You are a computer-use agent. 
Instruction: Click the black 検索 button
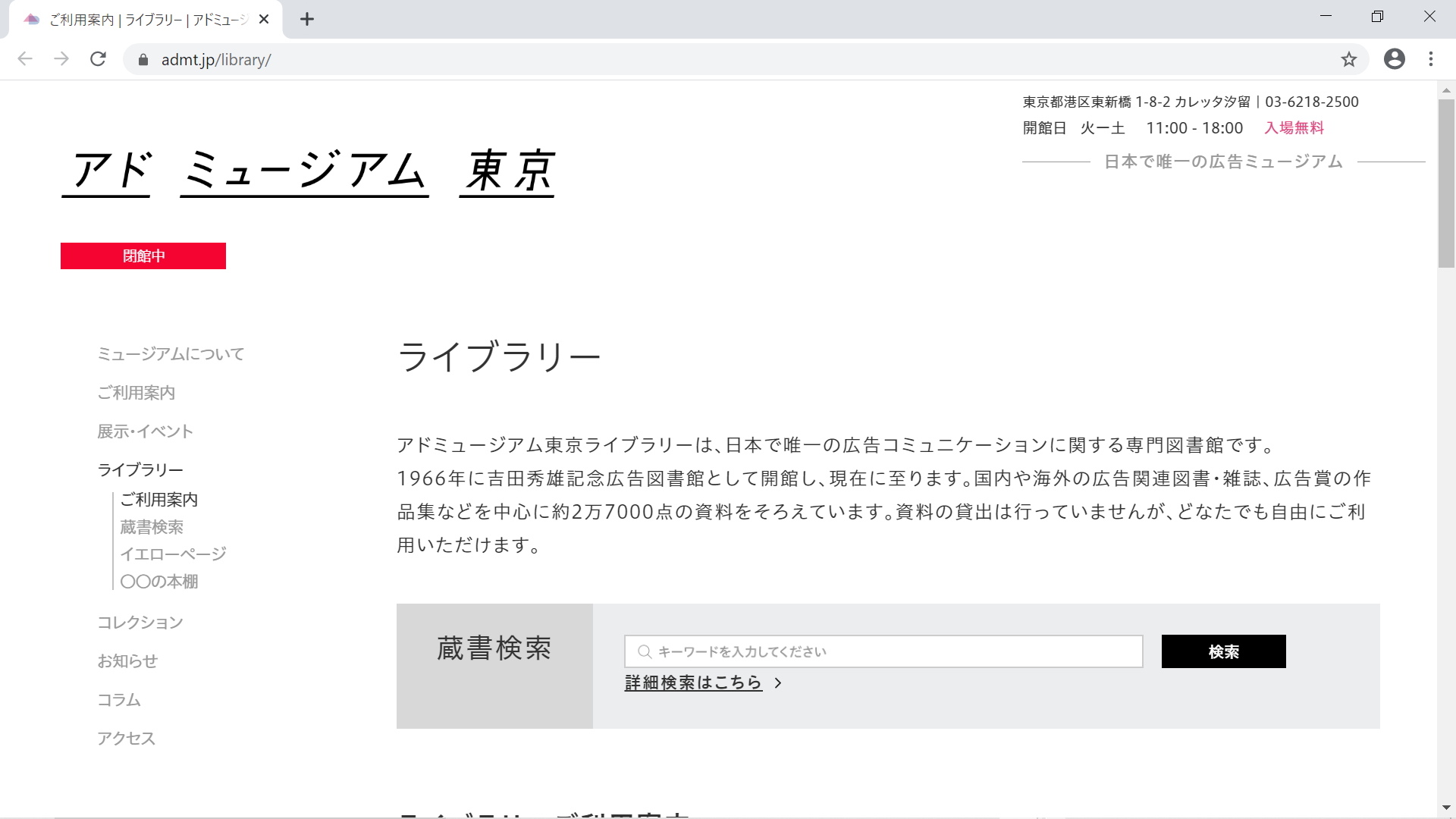click(x=1224, y=651)
